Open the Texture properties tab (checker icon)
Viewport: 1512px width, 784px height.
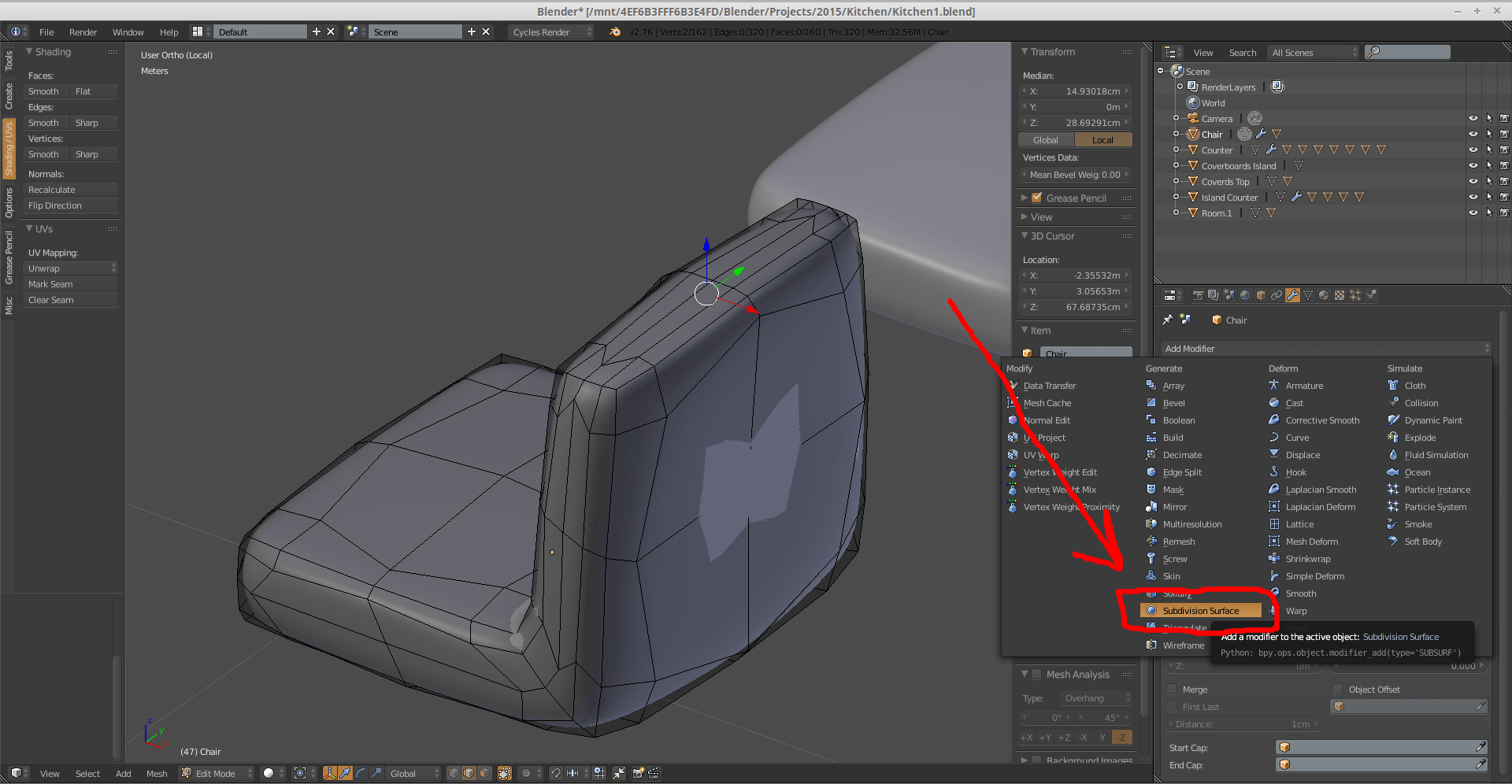tap(1340, 294)
